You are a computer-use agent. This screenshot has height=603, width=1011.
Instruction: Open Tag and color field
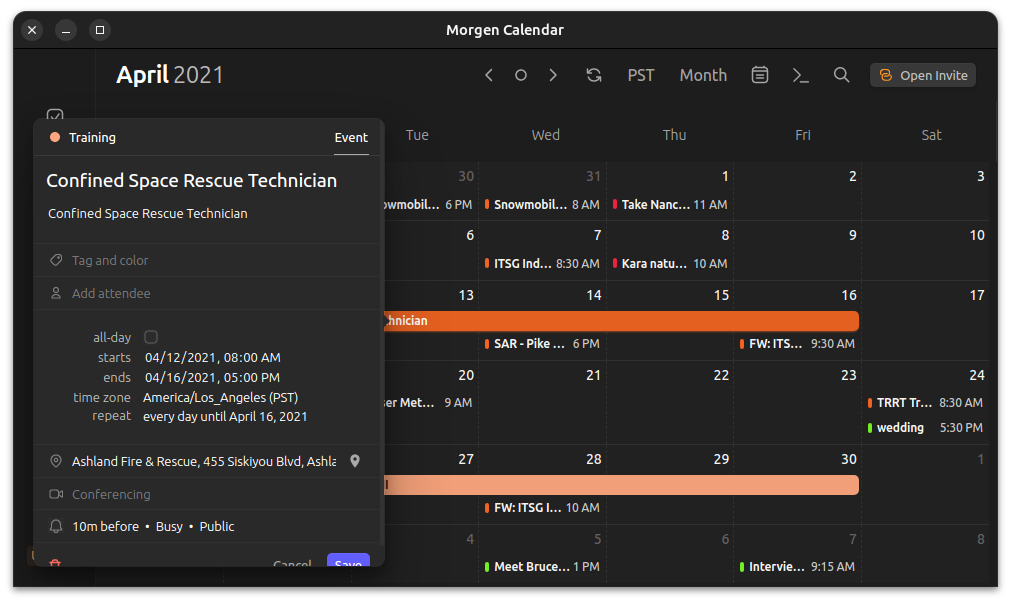point(206,261)
